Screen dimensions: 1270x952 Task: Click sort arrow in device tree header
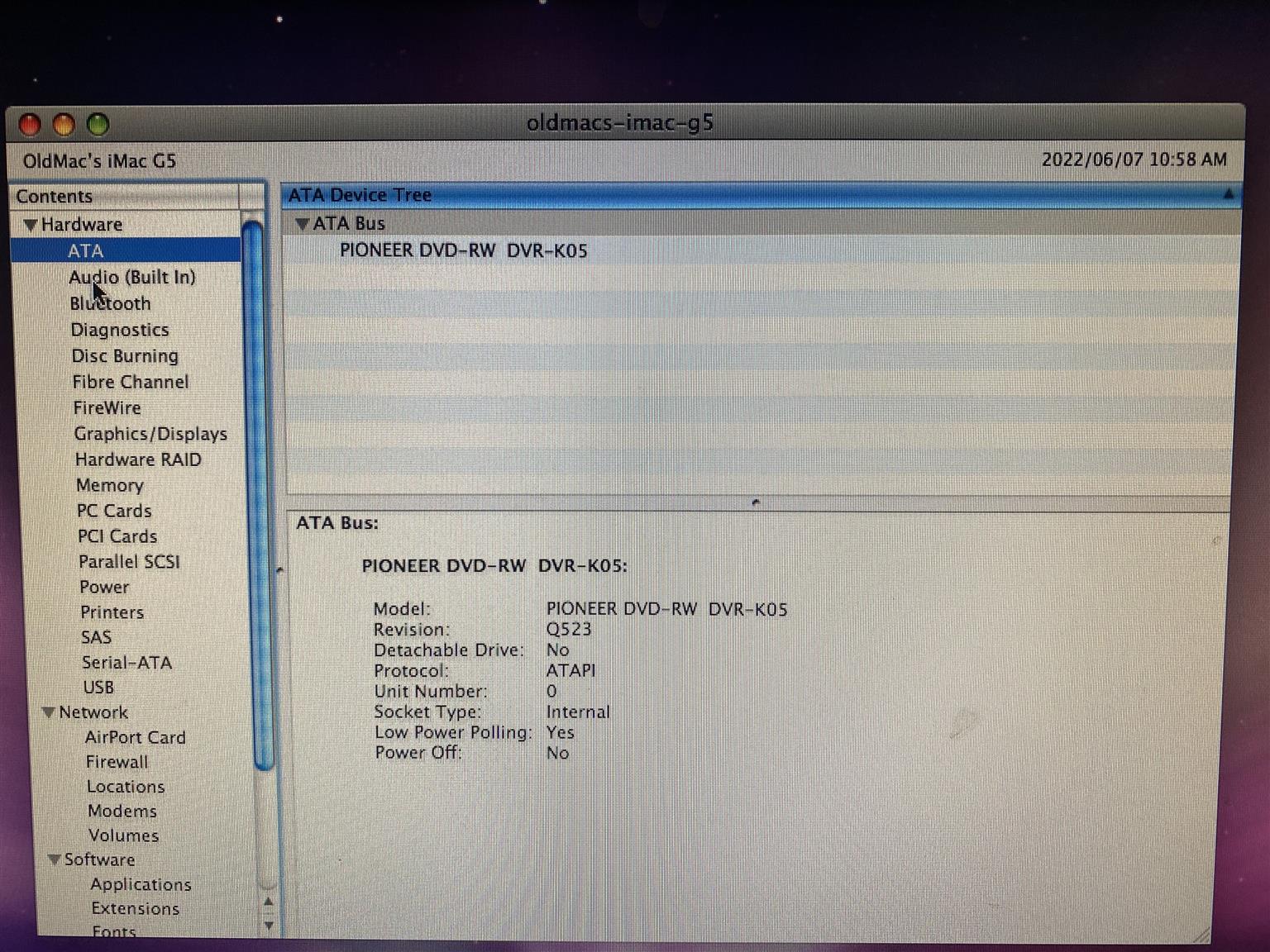[1228, 195]
